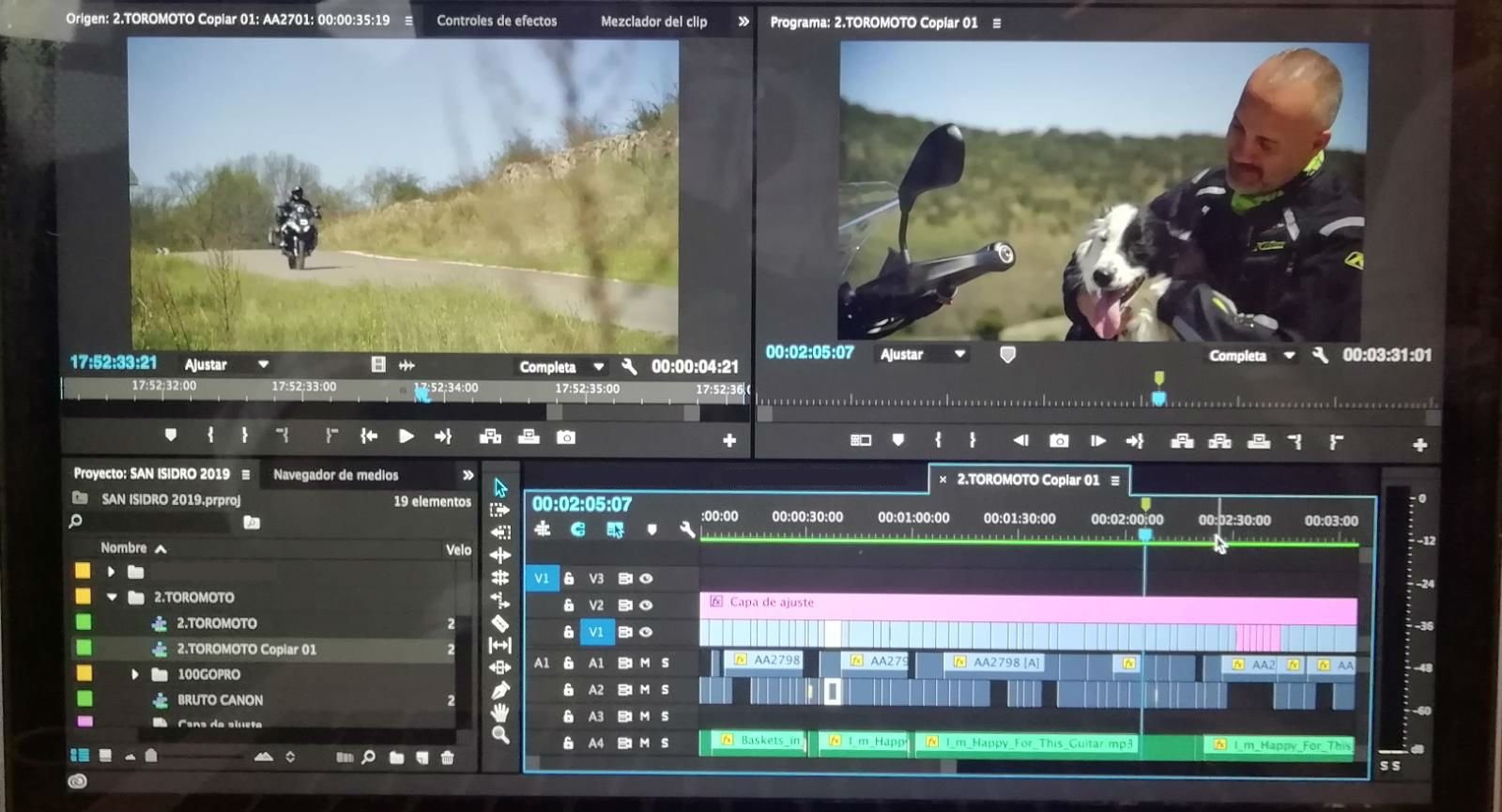
Task: Click Insert button in source monitor
Action: tap(490, 437)
